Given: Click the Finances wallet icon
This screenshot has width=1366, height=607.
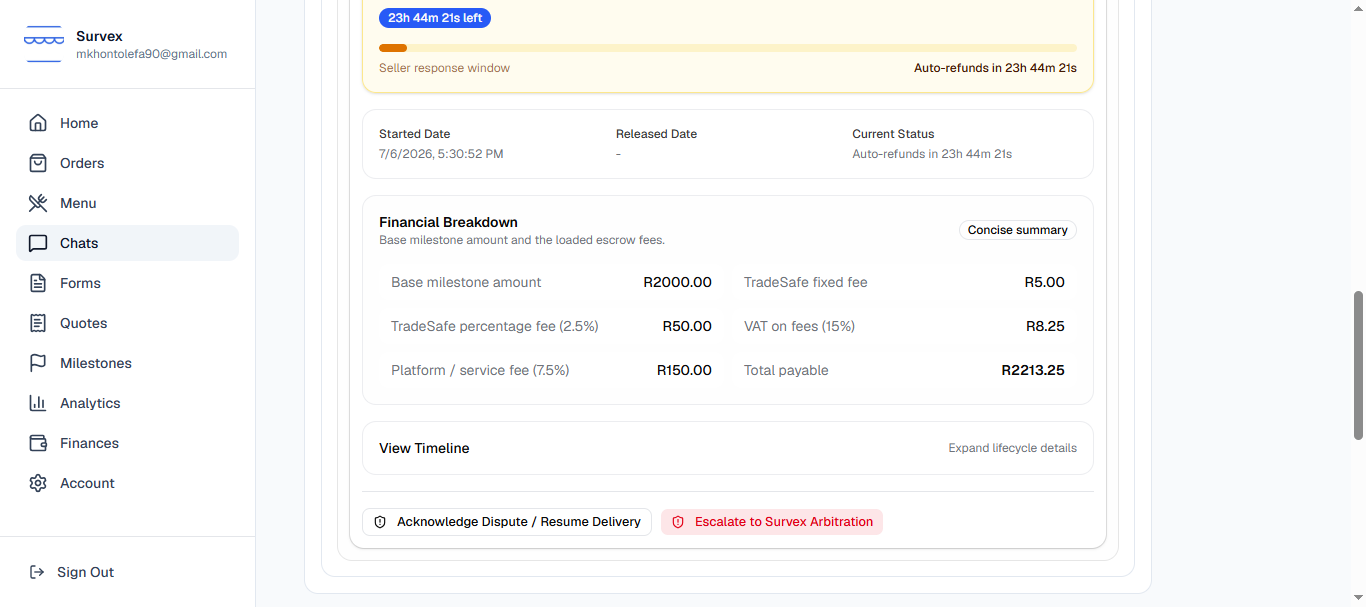Looking at the screenshot, I should [x=38, y=443].
